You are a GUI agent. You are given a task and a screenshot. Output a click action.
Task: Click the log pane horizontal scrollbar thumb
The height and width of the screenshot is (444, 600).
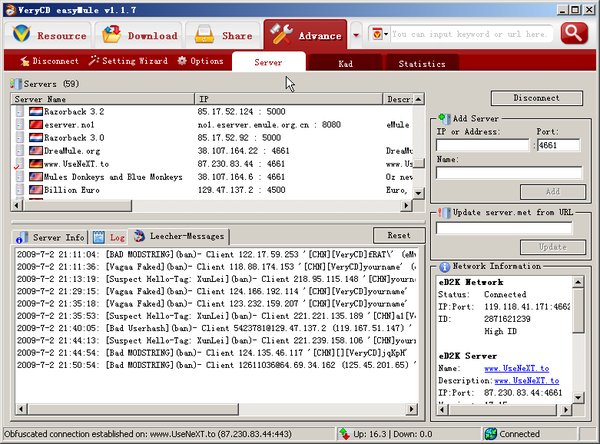[x=133, y=409]
